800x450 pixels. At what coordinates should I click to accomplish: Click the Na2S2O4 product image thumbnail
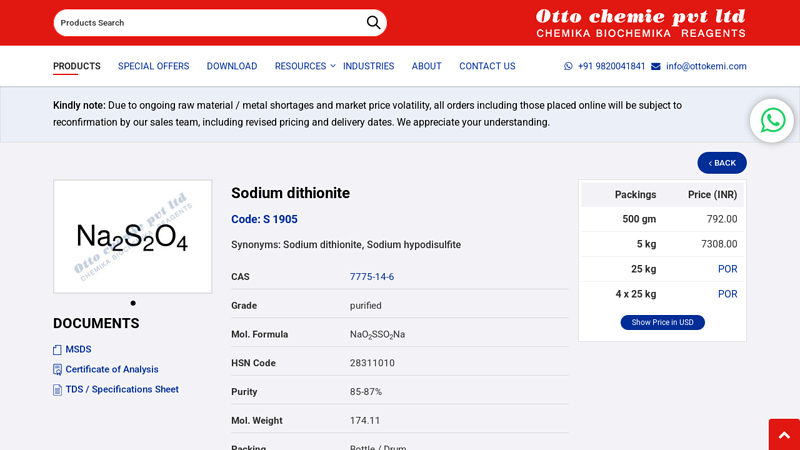133,236
